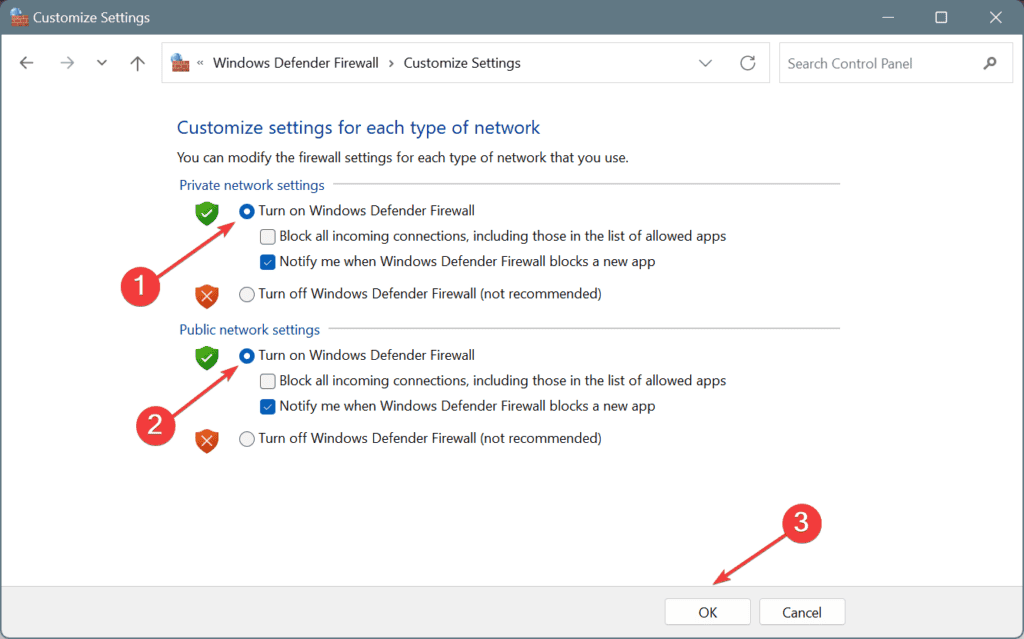
Task: Go up one level with up arrow
Action: (137, 63)
